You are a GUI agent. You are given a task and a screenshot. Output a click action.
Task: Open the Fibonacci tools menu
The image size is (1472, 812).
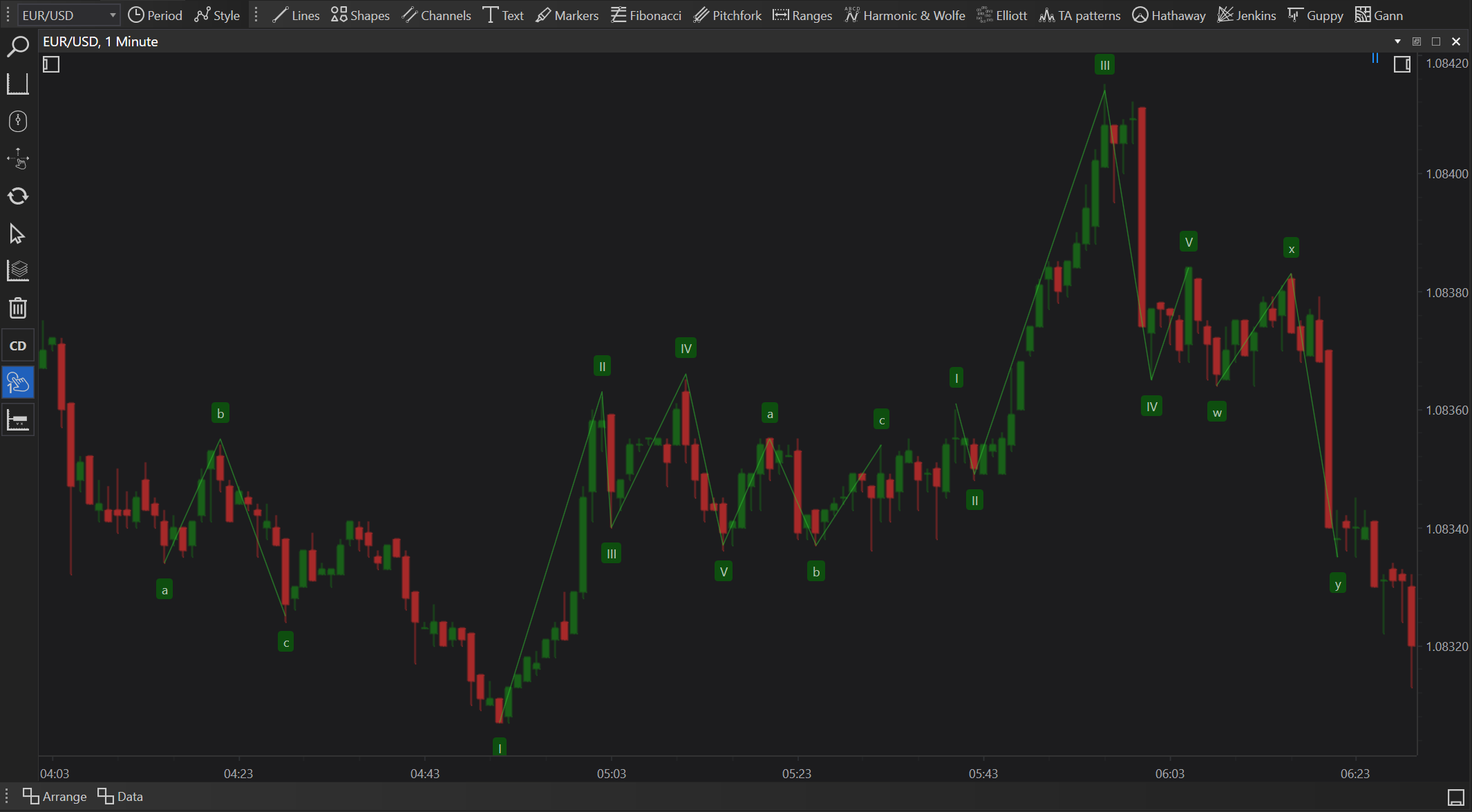click(x=646, y=15)
